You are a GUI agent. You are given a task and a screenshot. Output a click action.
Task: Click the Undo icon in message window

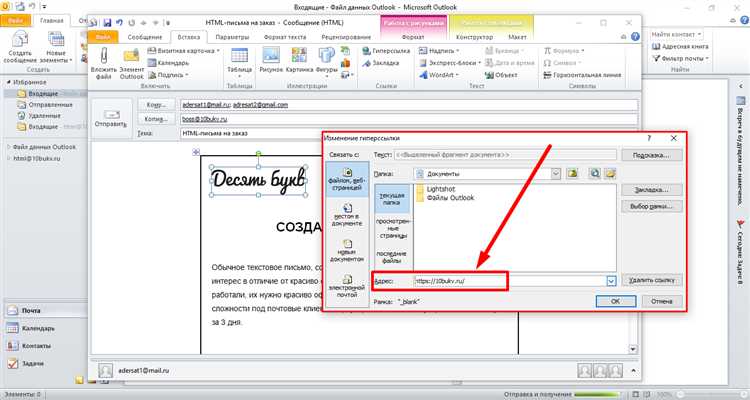pyautogui.click(x=119, y=22)
